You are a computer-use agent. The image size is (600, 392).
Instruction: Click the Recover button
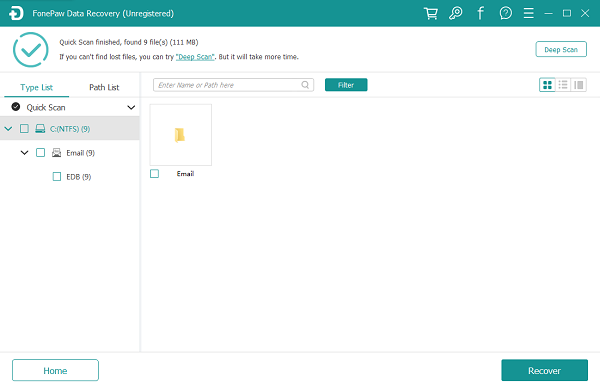coord(545,370)
